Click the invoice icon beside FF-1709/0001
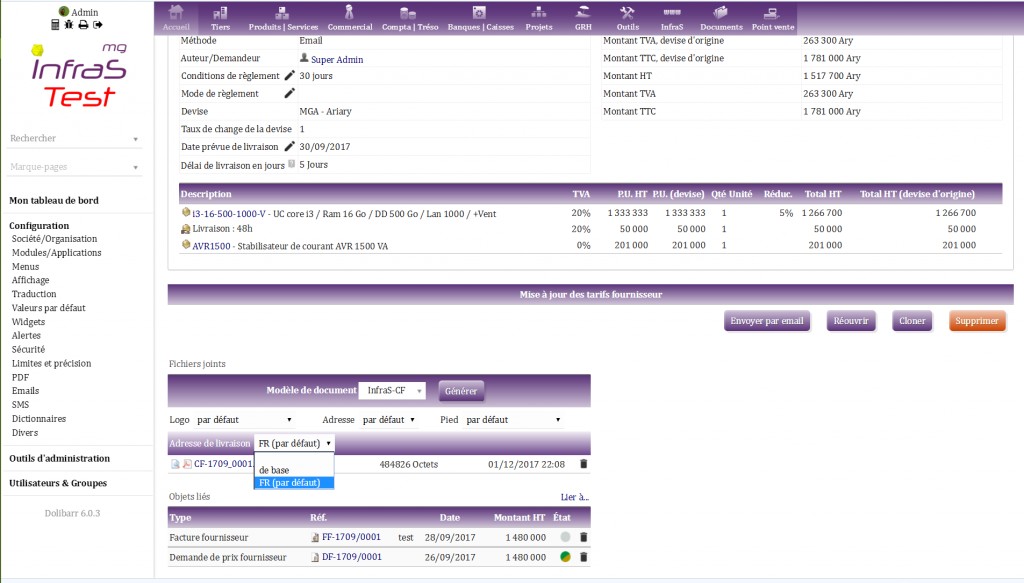1024x583 pixels. click(315, 537)
